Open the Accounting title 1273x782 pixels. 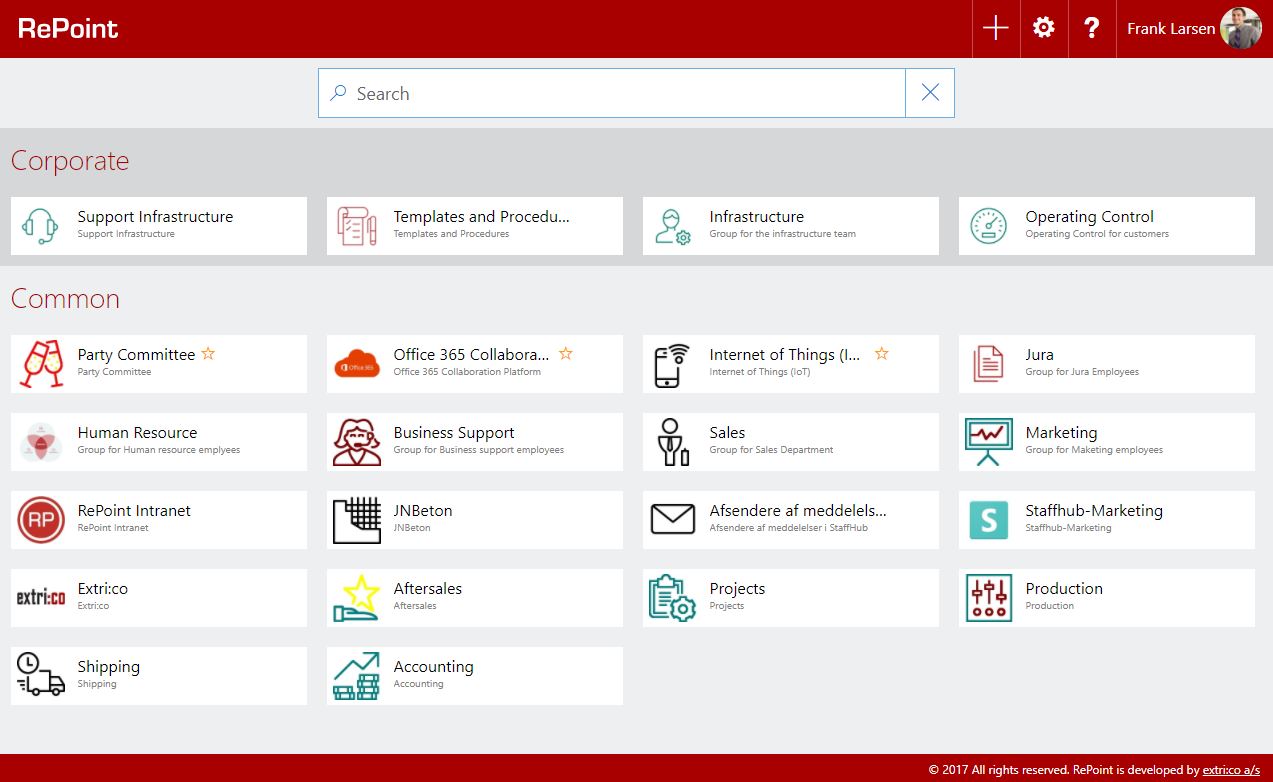[433, 667]
